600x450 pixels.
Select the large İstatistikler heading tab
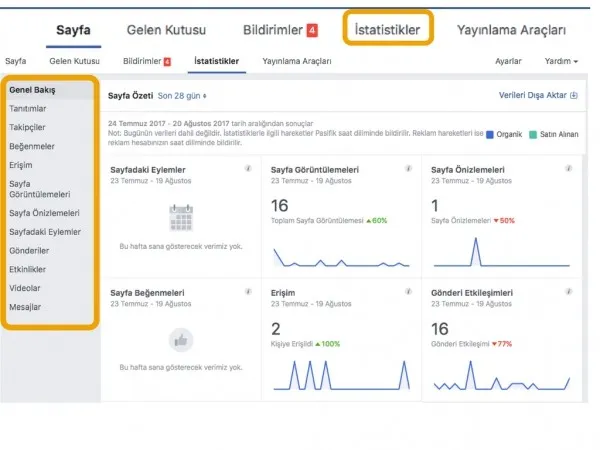(x=387, y=30)
